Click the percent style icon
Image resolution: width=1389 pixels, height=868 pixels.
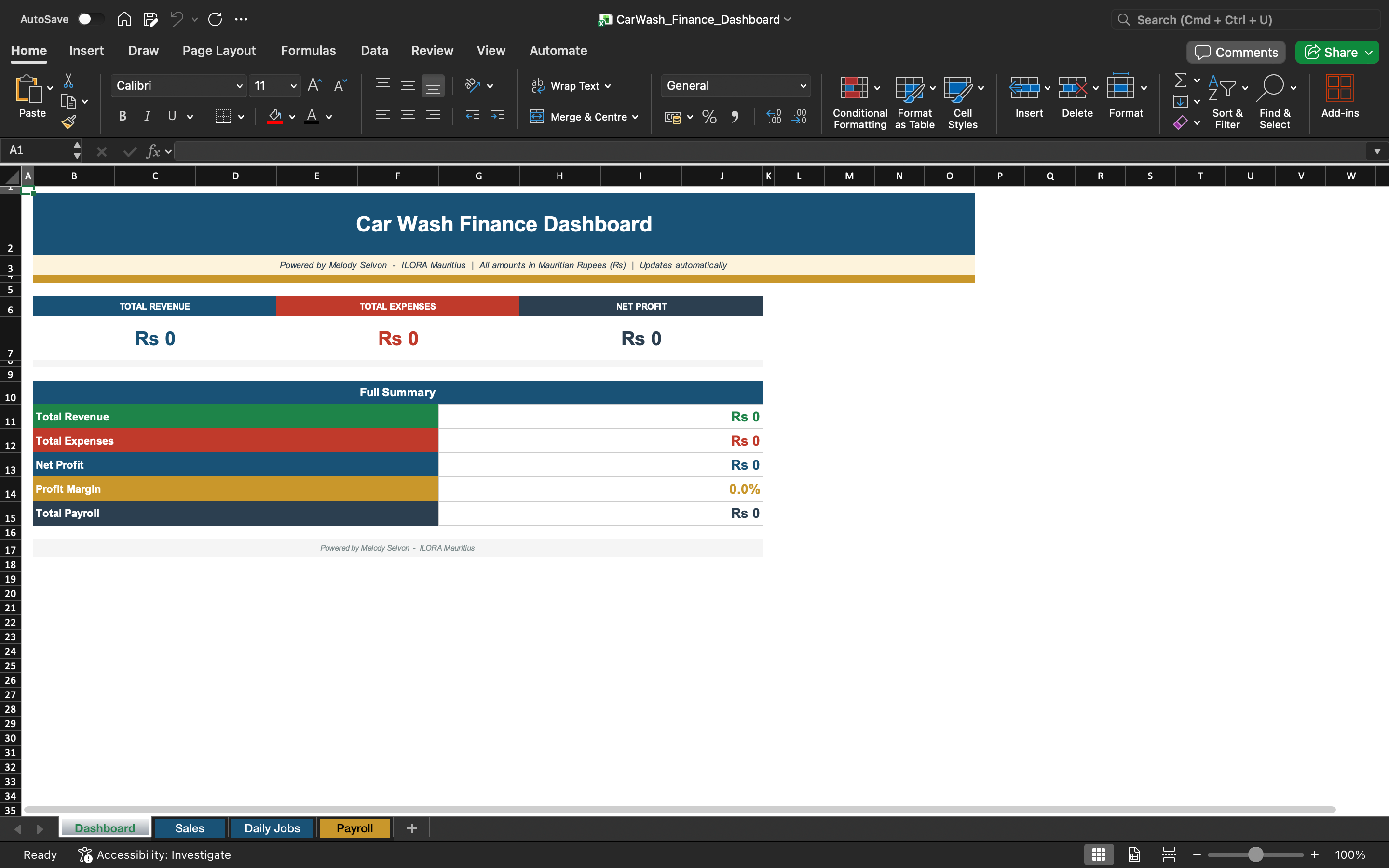pos(709,117)
